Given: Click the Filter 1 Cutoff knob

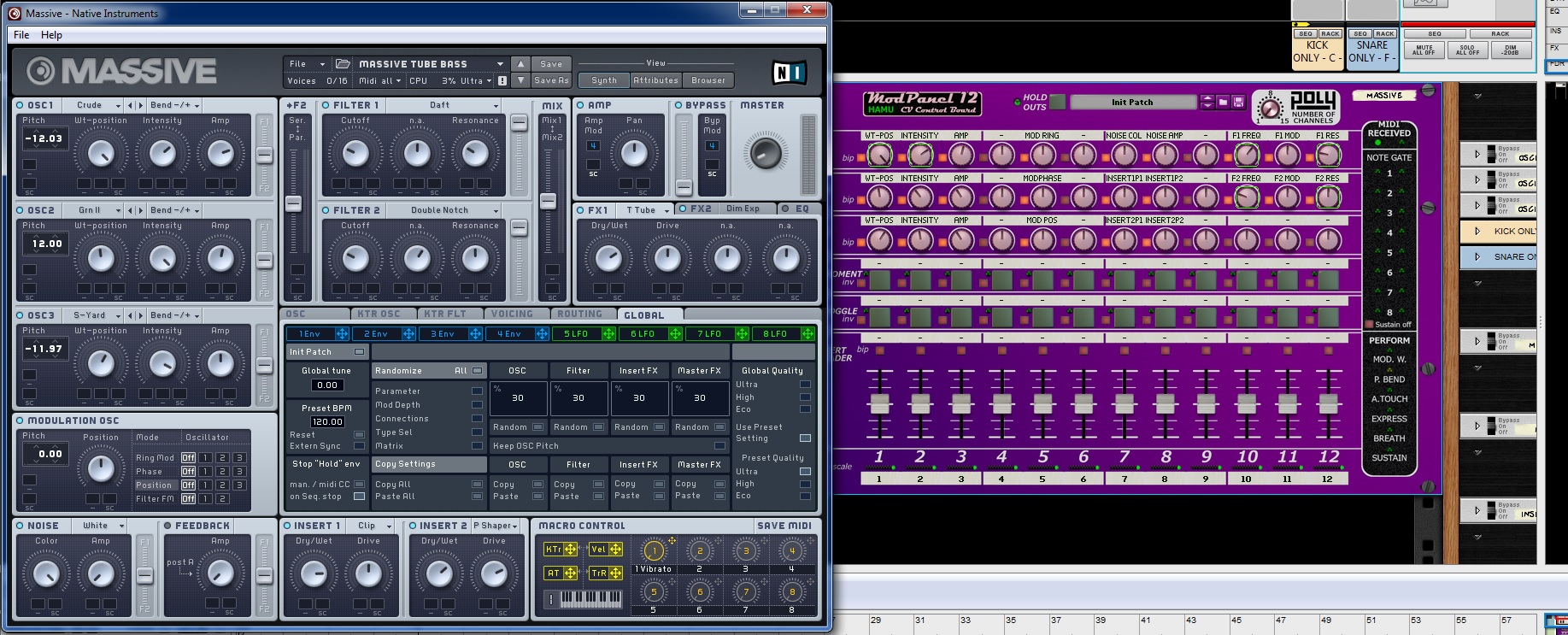Looking at the screenshot, I should [x=355, y=154].
